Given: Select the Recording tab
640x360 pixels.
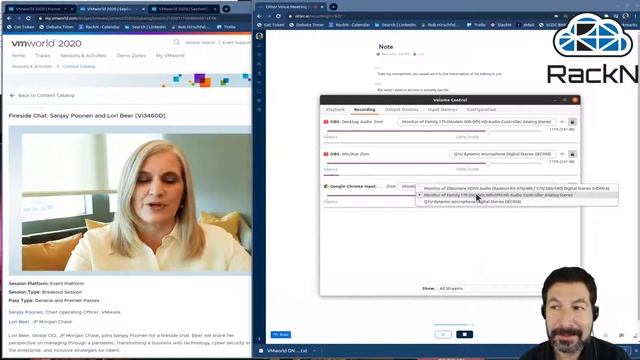Looking at the screenshot, I should point(364,109).
